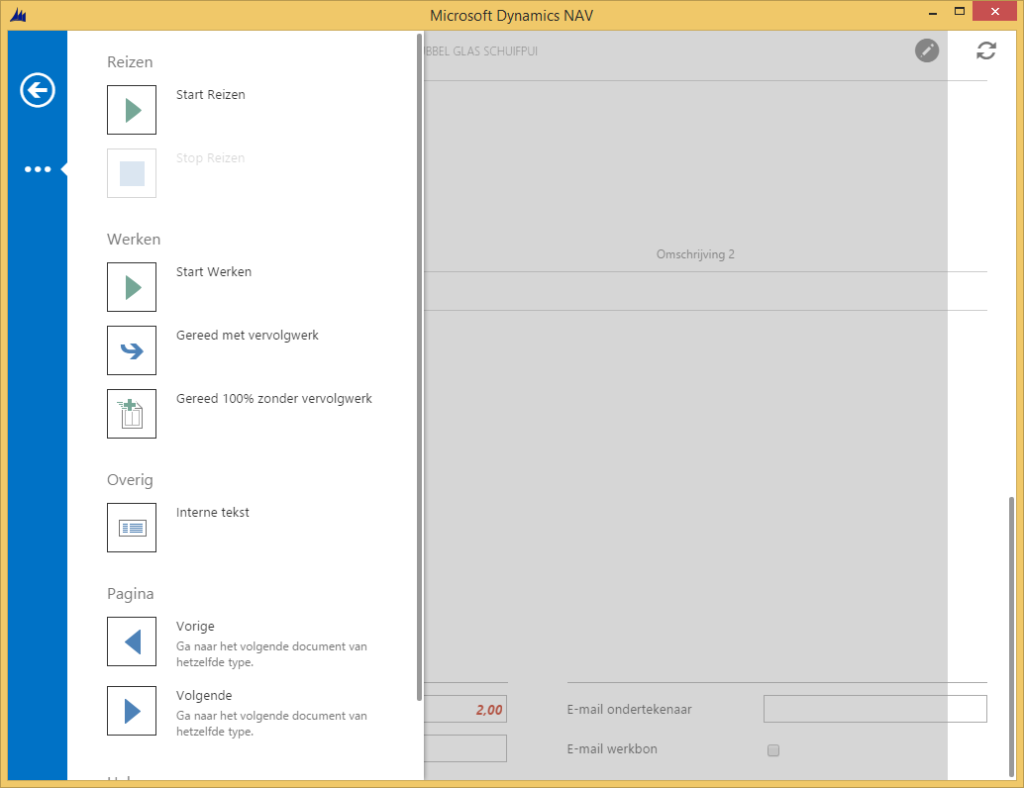Select the Gereed met vervolgwerk label
The image size is (1024, 788).
click(247, 335)
